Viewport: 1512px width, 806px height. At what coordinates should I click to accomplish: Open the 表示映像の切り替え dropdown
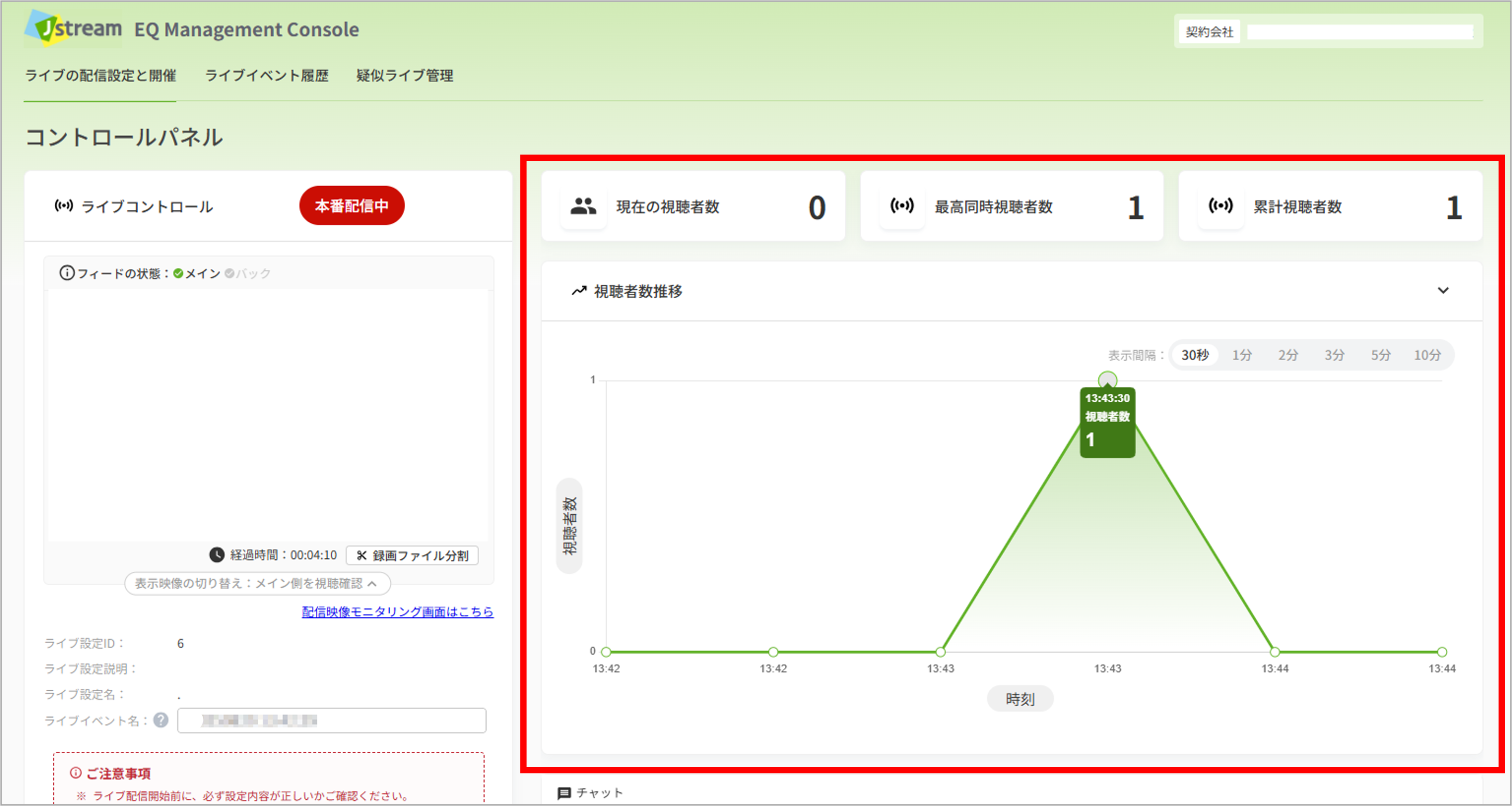[x=257, y=584]
